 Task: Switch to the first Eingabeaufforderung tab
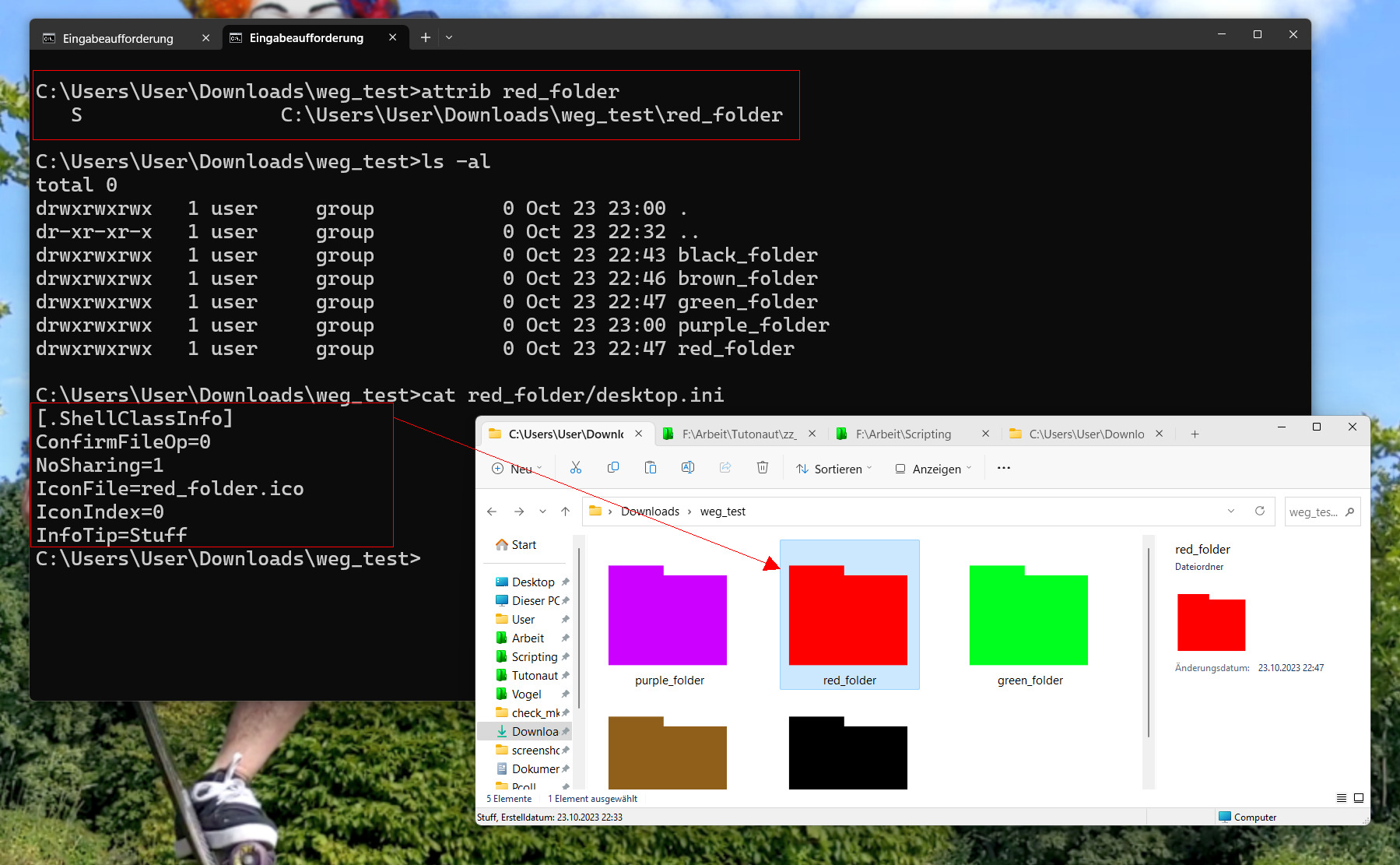pyautogui.click(x=118, y=38)
